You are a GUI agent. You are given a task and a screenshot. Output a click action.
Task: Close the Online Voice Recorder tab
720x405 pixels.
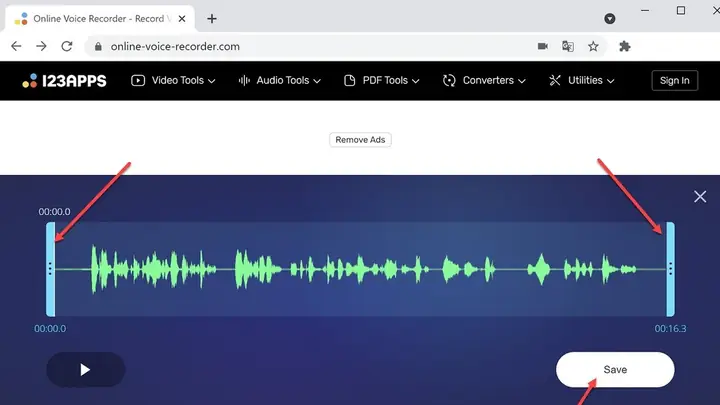(182, 19)
